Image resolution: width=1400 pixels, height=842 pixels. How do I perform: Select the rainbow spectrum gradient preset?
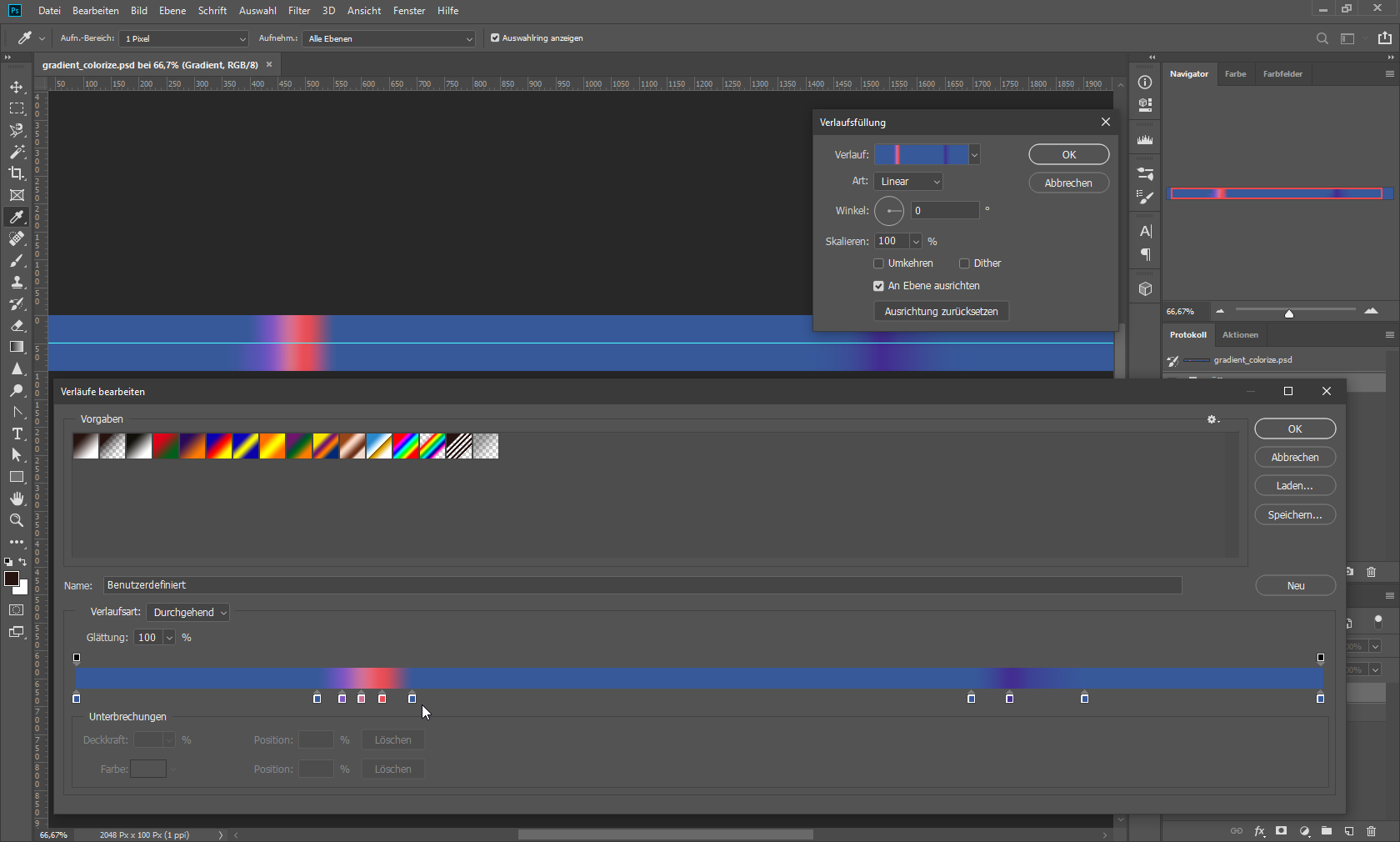[x=406, y=447]
